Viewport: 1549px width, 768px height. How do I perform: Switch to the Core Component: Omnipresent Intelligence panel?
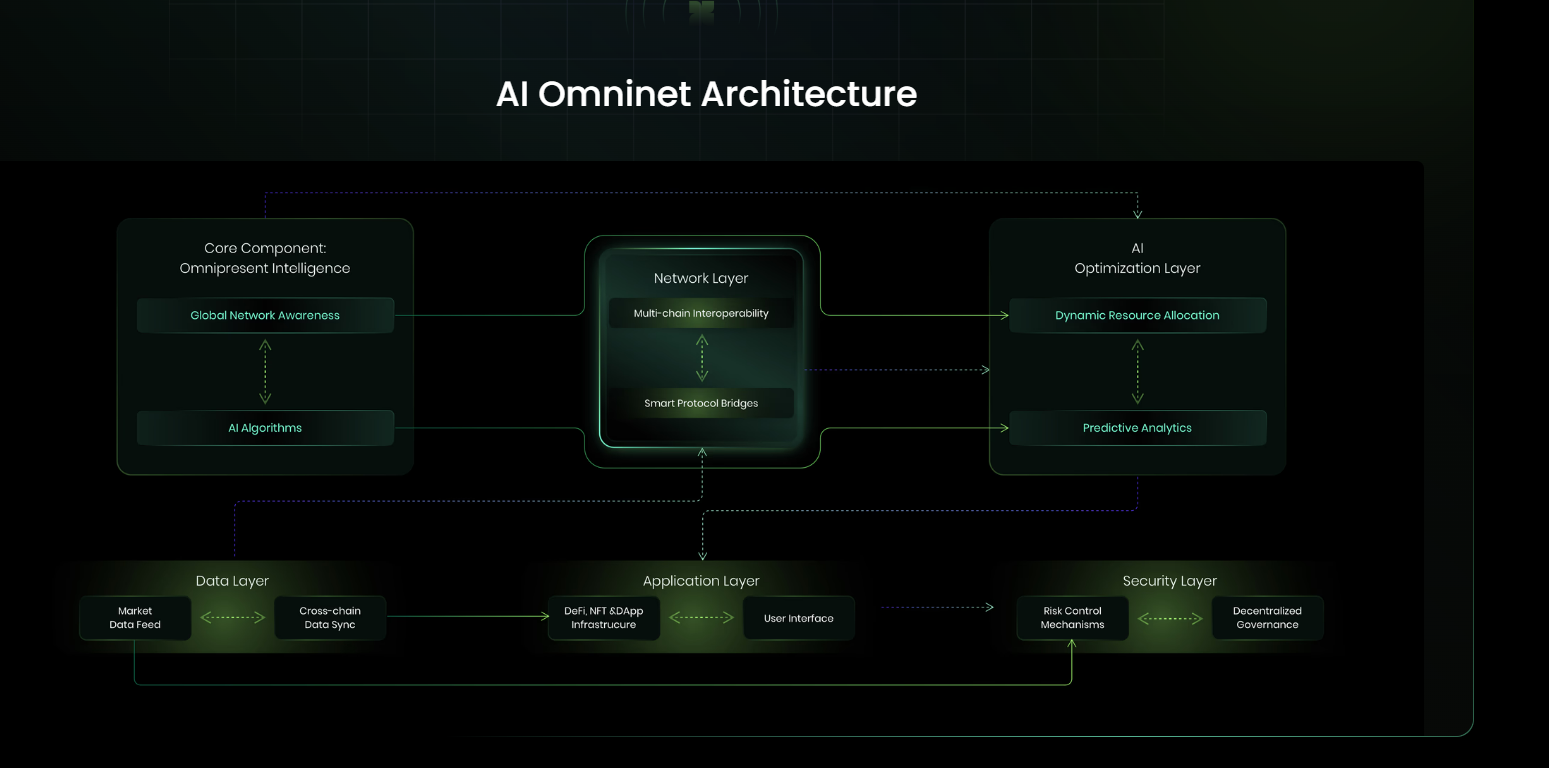(x=265, y=258)
